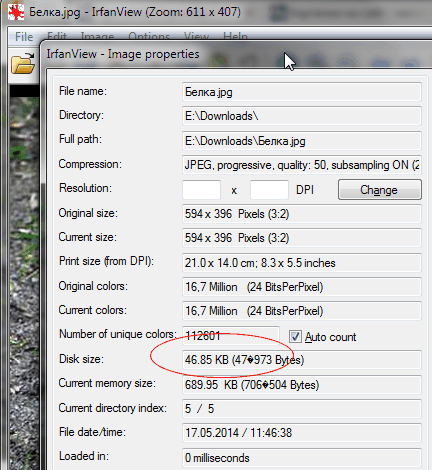Click the Original colors 16,7 Million value

302,287
